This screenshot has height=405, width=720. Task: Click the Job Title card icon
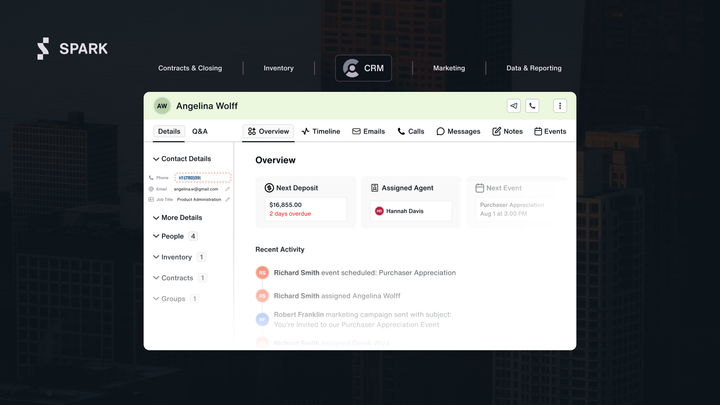pyautogui.click(x=151, y=199)
